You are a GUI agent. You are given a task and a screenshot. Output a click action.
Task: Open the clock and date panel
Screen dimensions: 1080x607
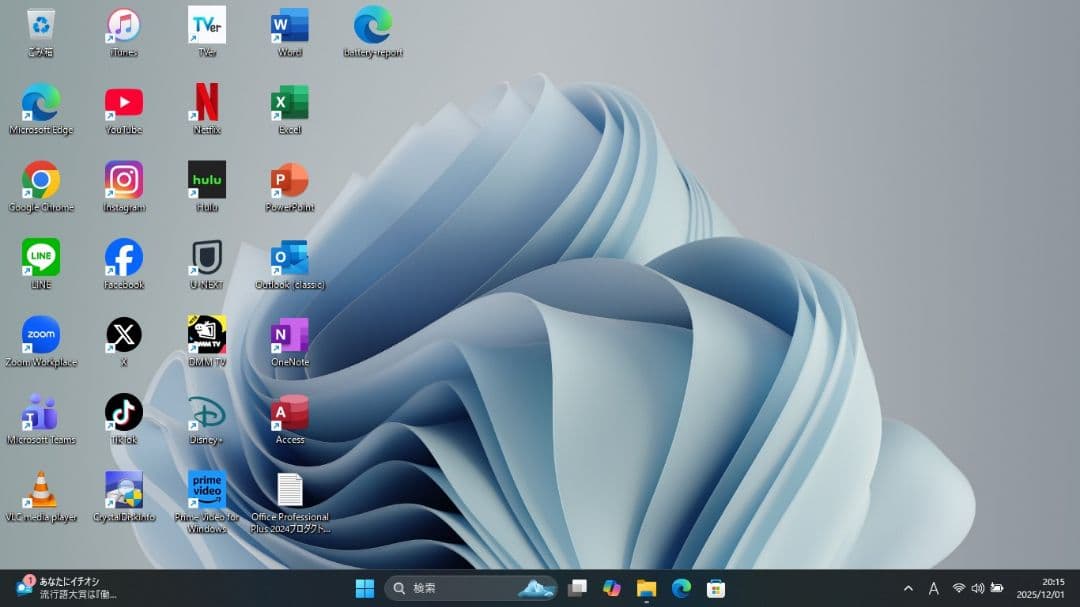tap(1041, 588)
